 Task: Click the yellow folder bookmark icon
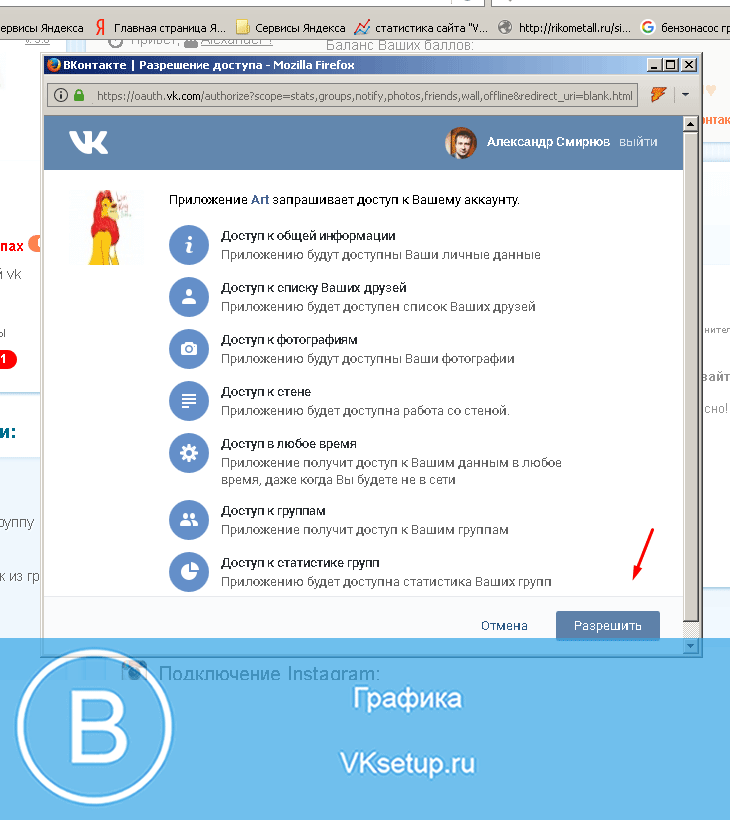[242, 27]
